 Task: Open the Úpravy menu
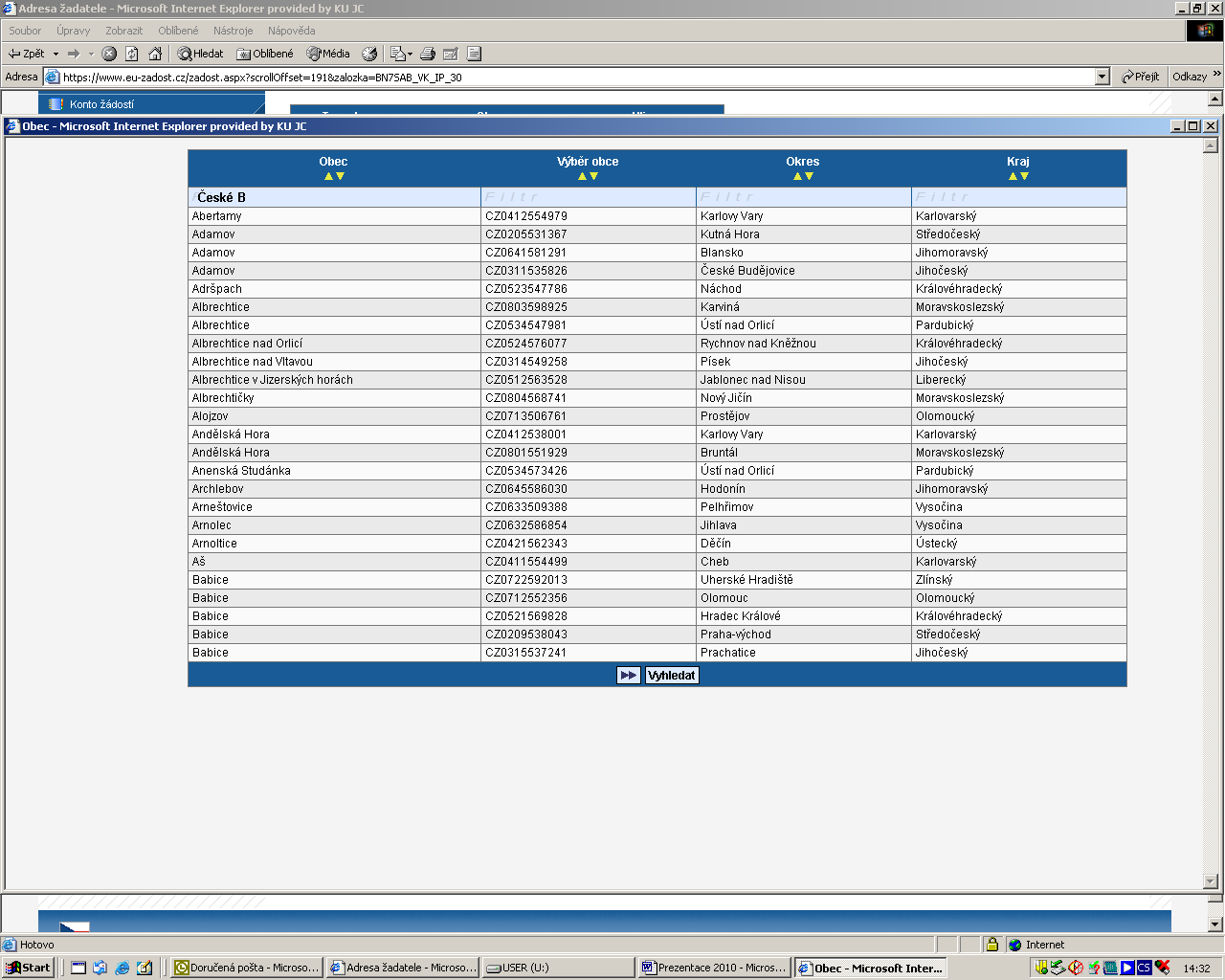coord(74,31)
